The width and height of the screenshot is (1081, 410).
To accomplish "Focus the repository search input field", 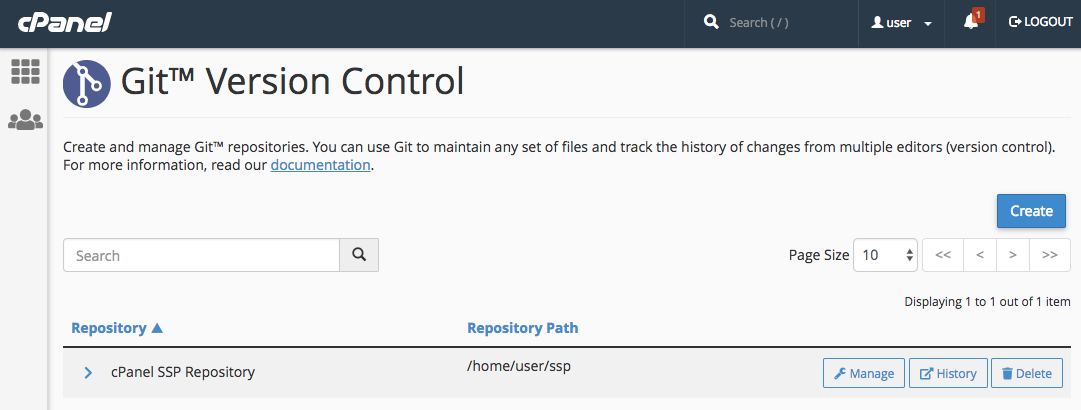I will tap(201, 255).
